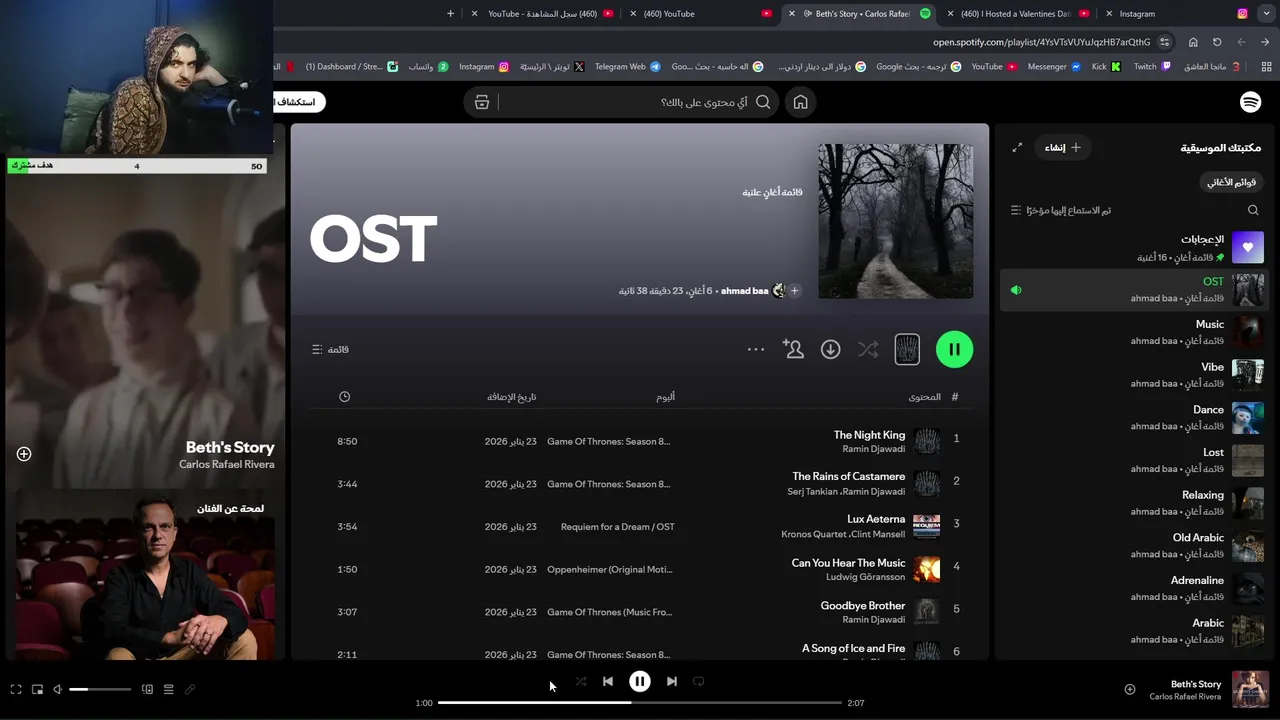Image resolution: width=1280 pixels, height=720 pixels.
Task: Open the ahmad baa profile link
Action: pos(744,291)
